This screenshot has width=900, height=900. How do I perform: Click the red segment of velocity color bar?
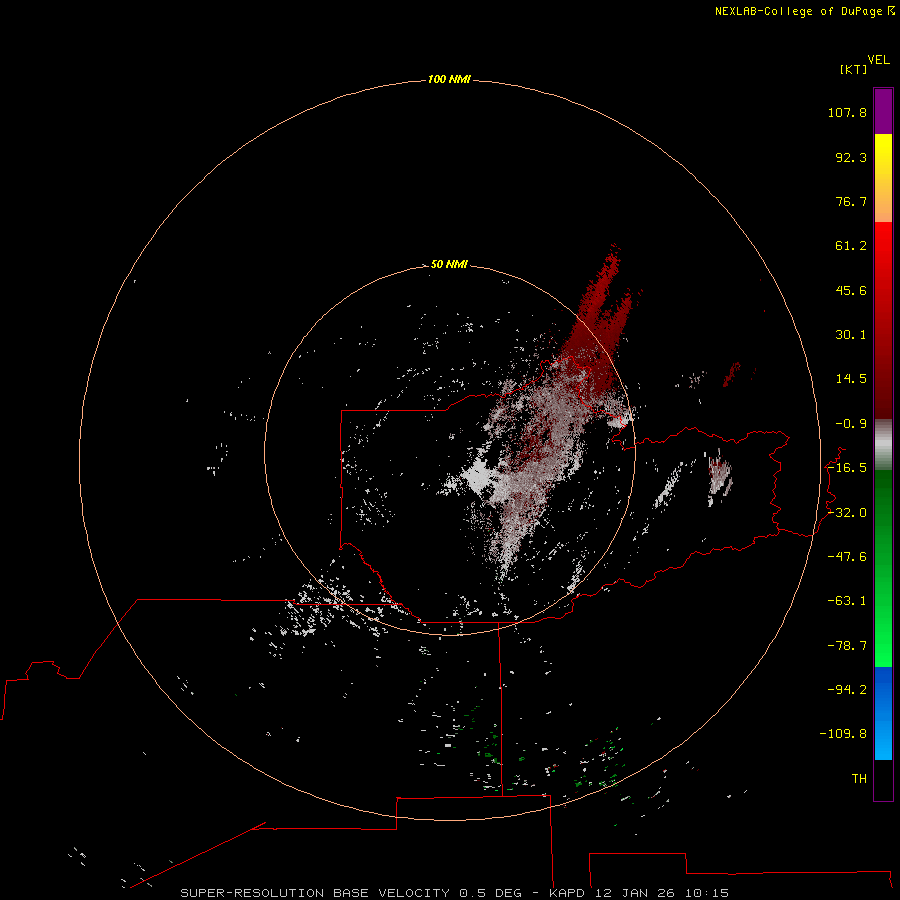click(x=883, y=320)
